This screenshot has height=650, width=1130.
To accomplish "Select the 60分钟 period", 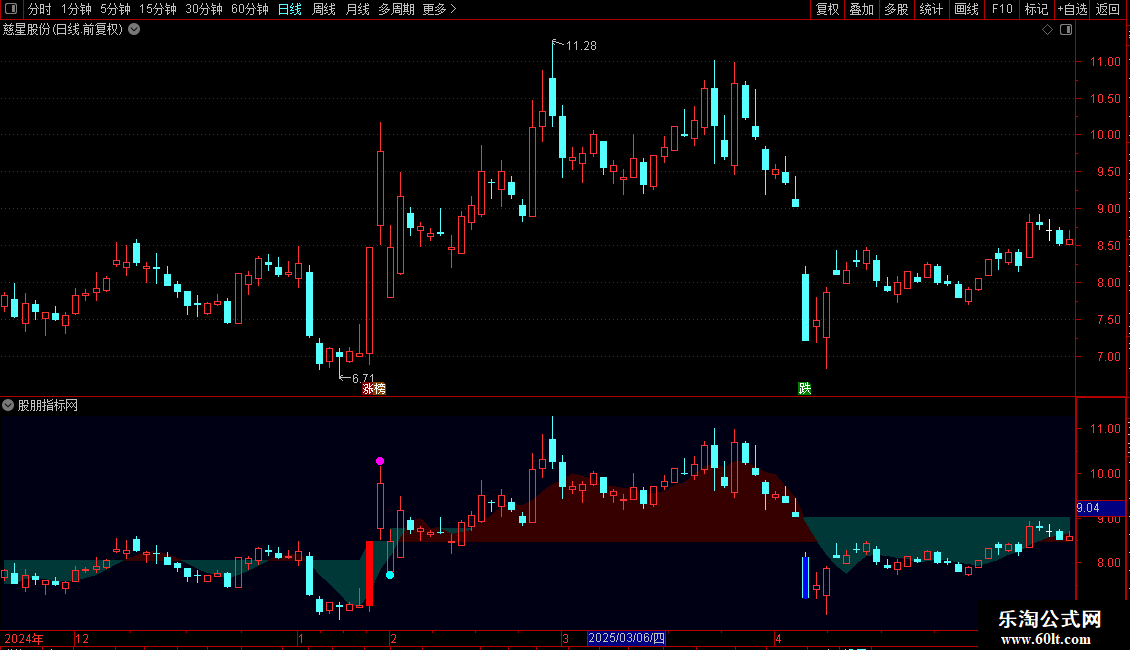I will tap(249, 9).
